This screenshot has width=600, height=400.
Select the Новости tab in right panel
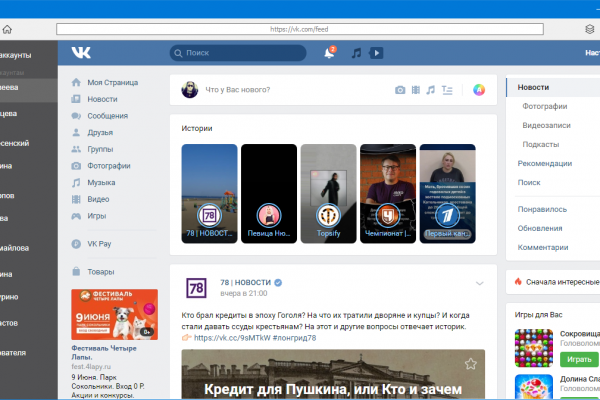pos(553,87)
